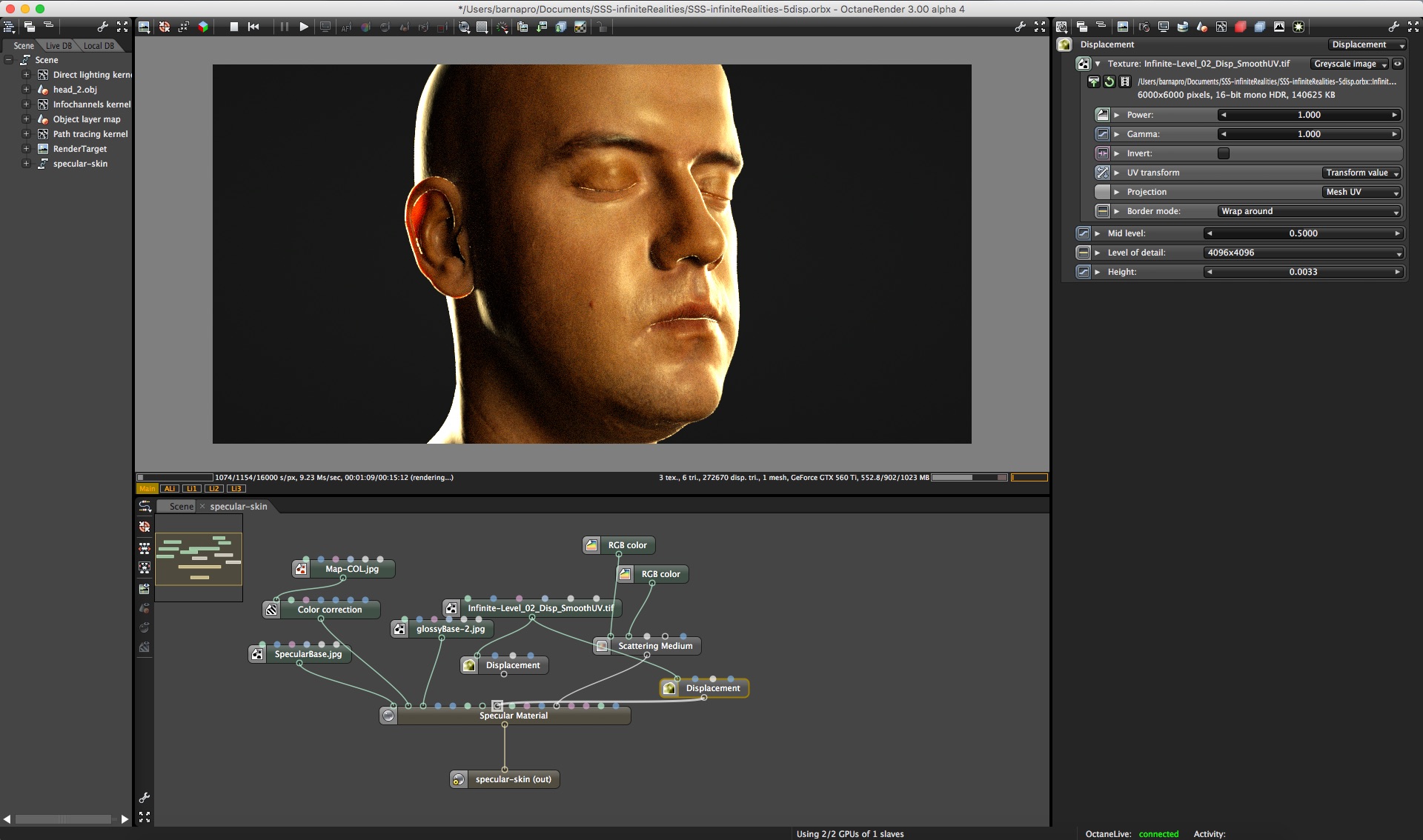Switch to the Live DB tab
Viewport: 1423px width, 840px height.
[59, 46]
